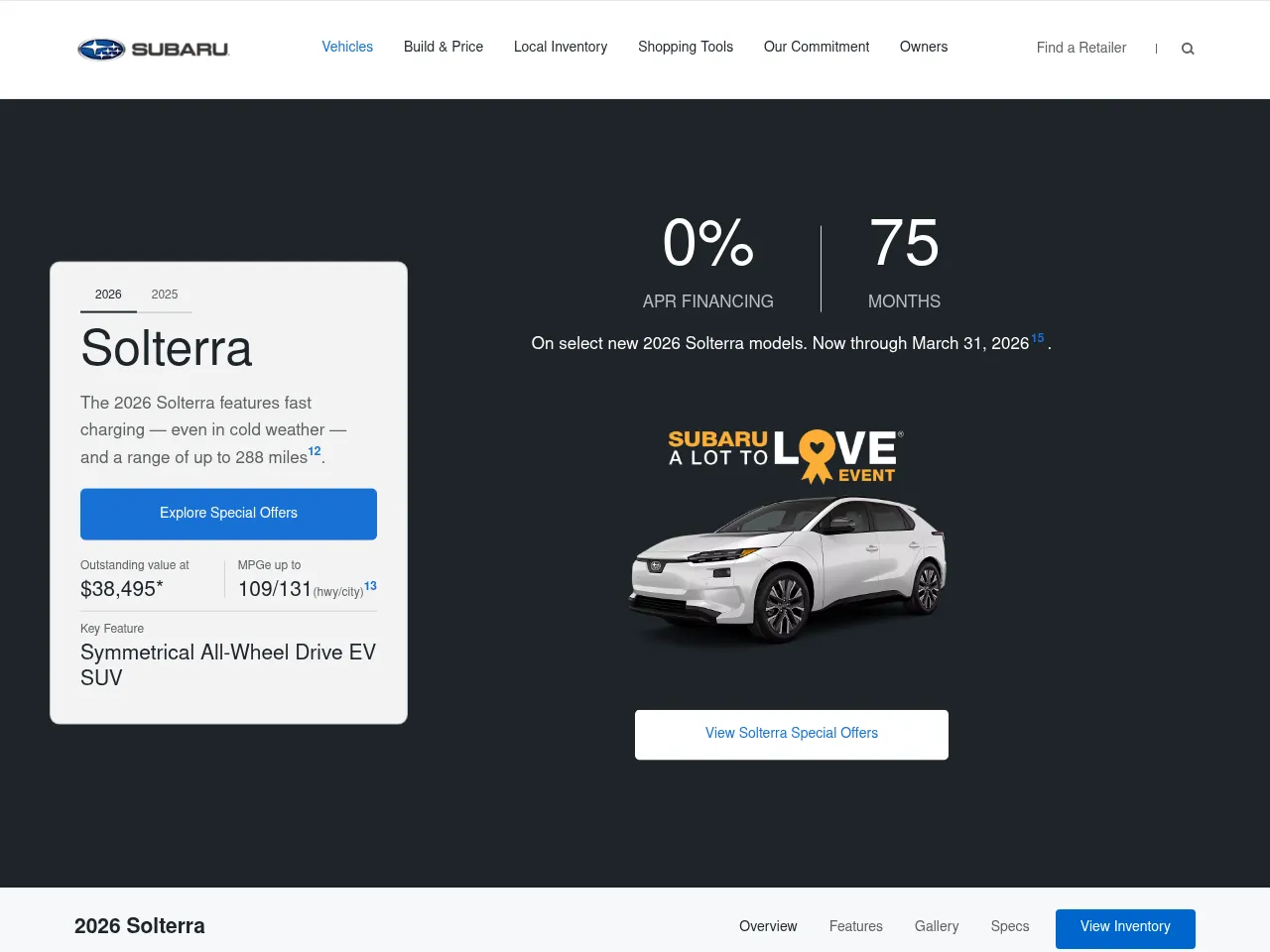Screen dimensions: 1270x952
Task: Jump to the Overview section
Action: [768, 926]
